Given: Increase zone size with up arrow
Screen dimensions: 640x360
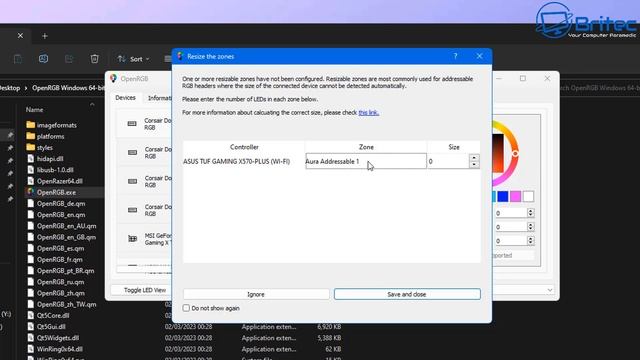Looking at the screenshot, I should 474,158.
